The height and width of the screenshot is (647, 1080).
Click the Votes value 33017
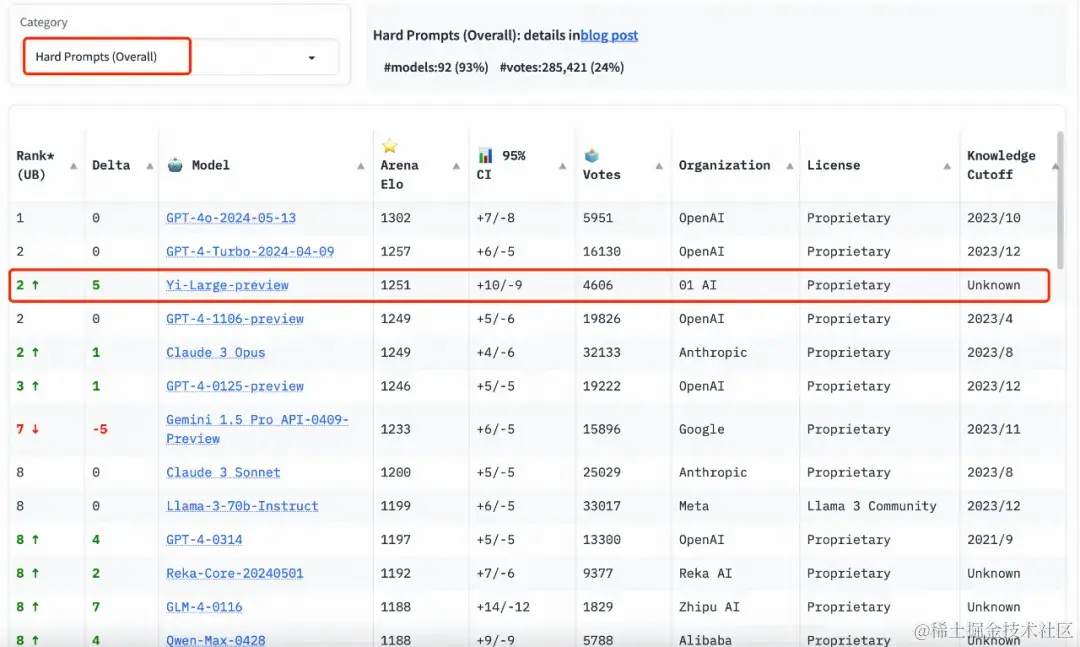pos(601,506)
